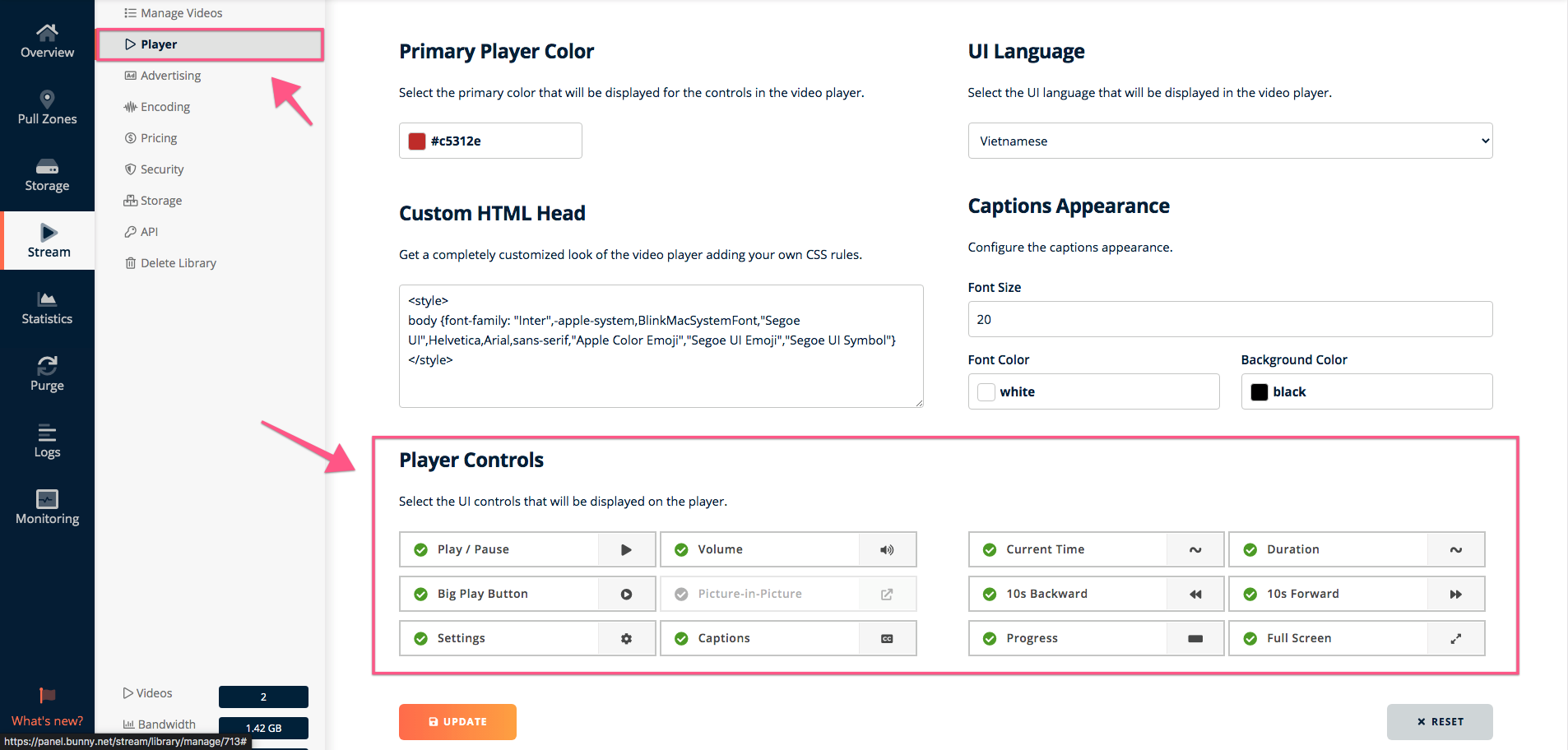Click the Current Time wave icon

click(1195, 549)
